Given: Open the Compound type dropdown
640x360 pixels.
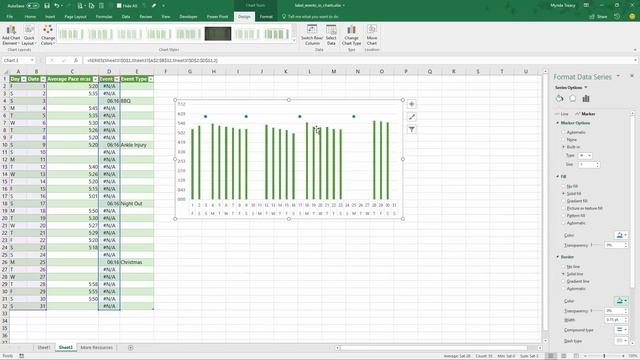Looking at the screenshot, I should point(621,330).
